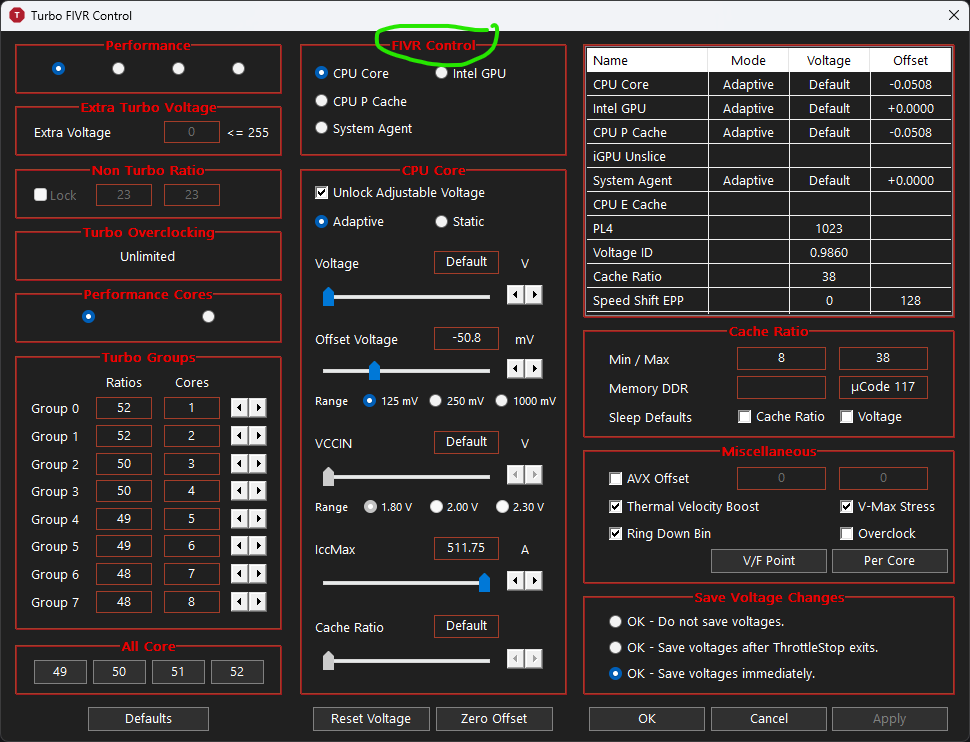Click Cache Ratio Max field 38
Screen dimensions: 970x742
pyautogui.click(x=883, y=358)
